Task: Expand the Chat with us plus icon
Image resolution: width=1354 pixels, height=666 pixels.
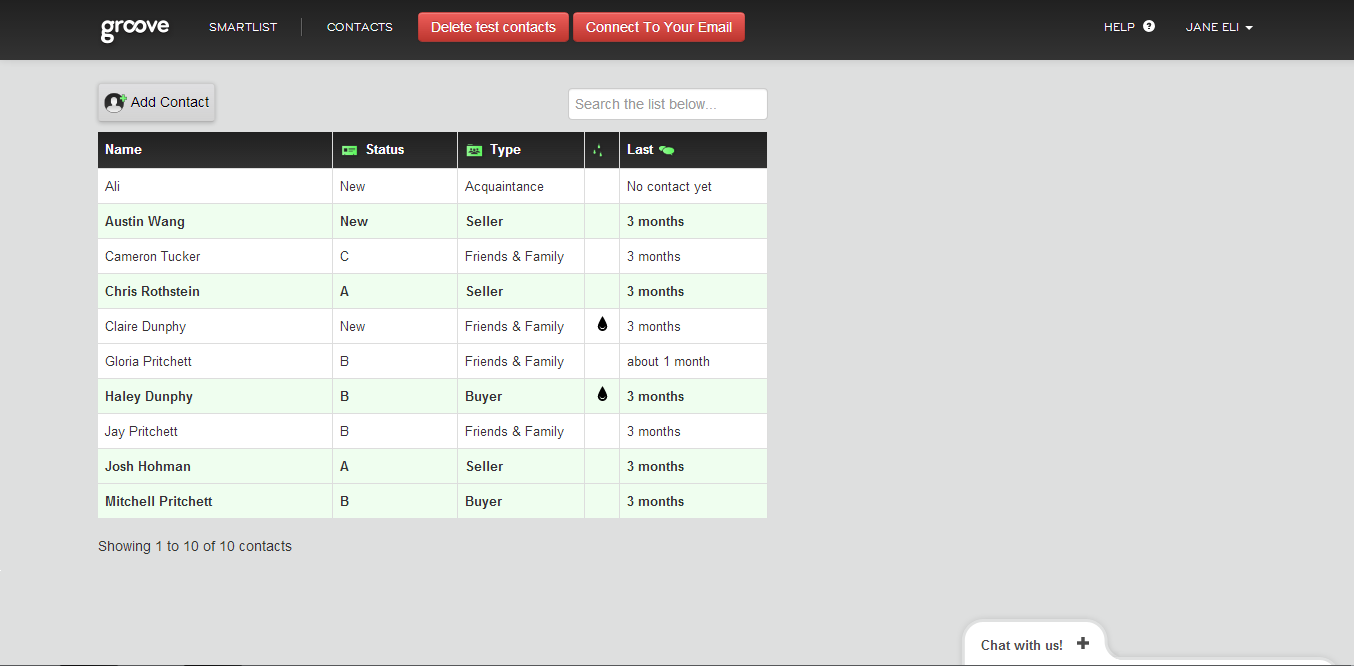Action: [x=1083, y=644]
